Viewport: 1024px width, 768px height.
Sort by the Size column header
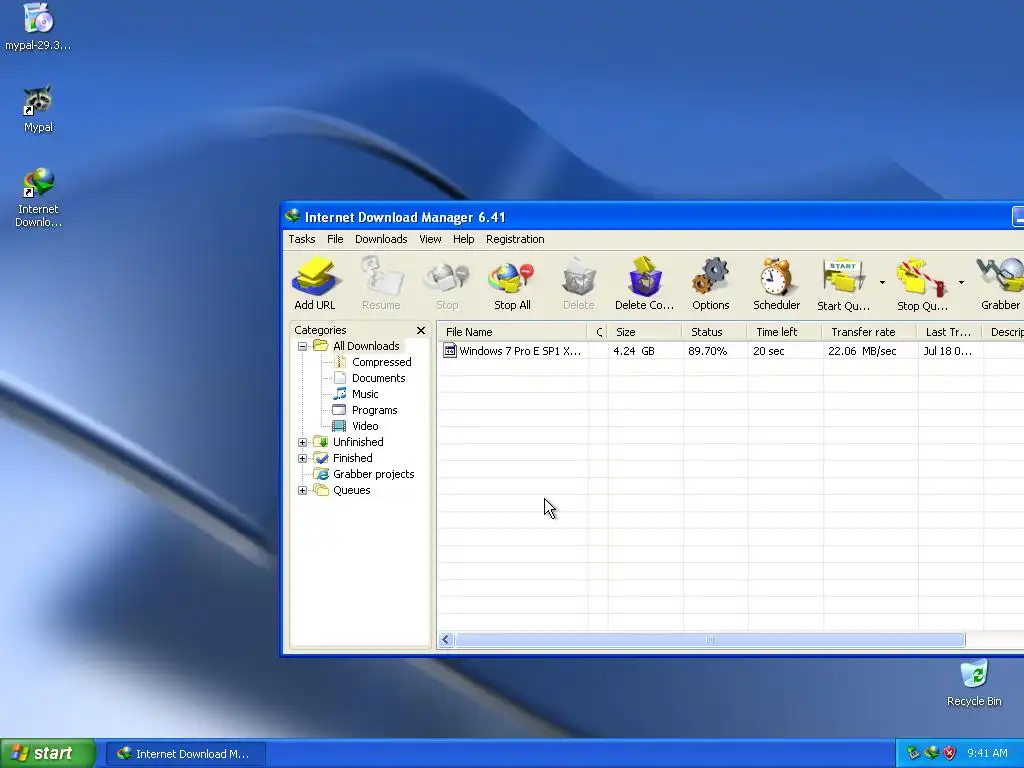(645, 332)
